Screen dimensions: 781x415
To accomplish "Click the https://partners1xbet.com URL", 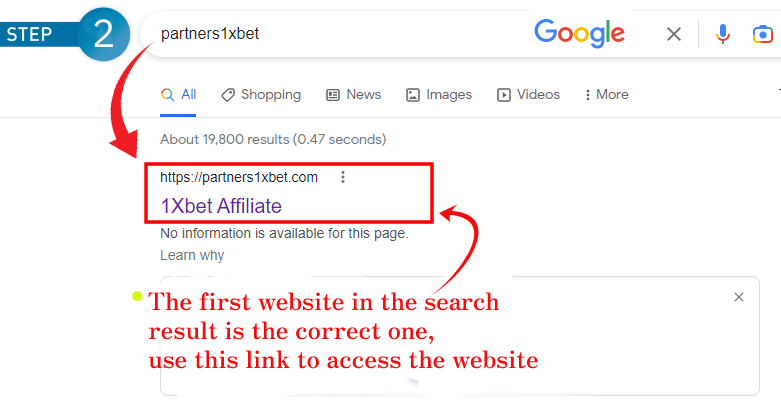I will coord(239,177).
